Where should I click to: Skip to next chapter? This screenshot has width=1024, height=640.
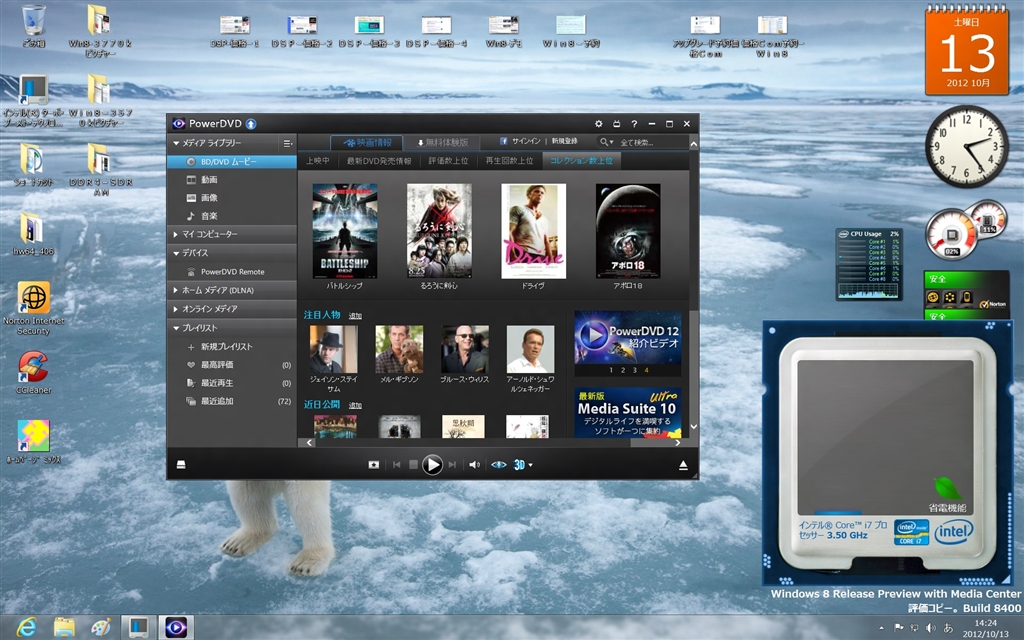click(x=452, y=465)
